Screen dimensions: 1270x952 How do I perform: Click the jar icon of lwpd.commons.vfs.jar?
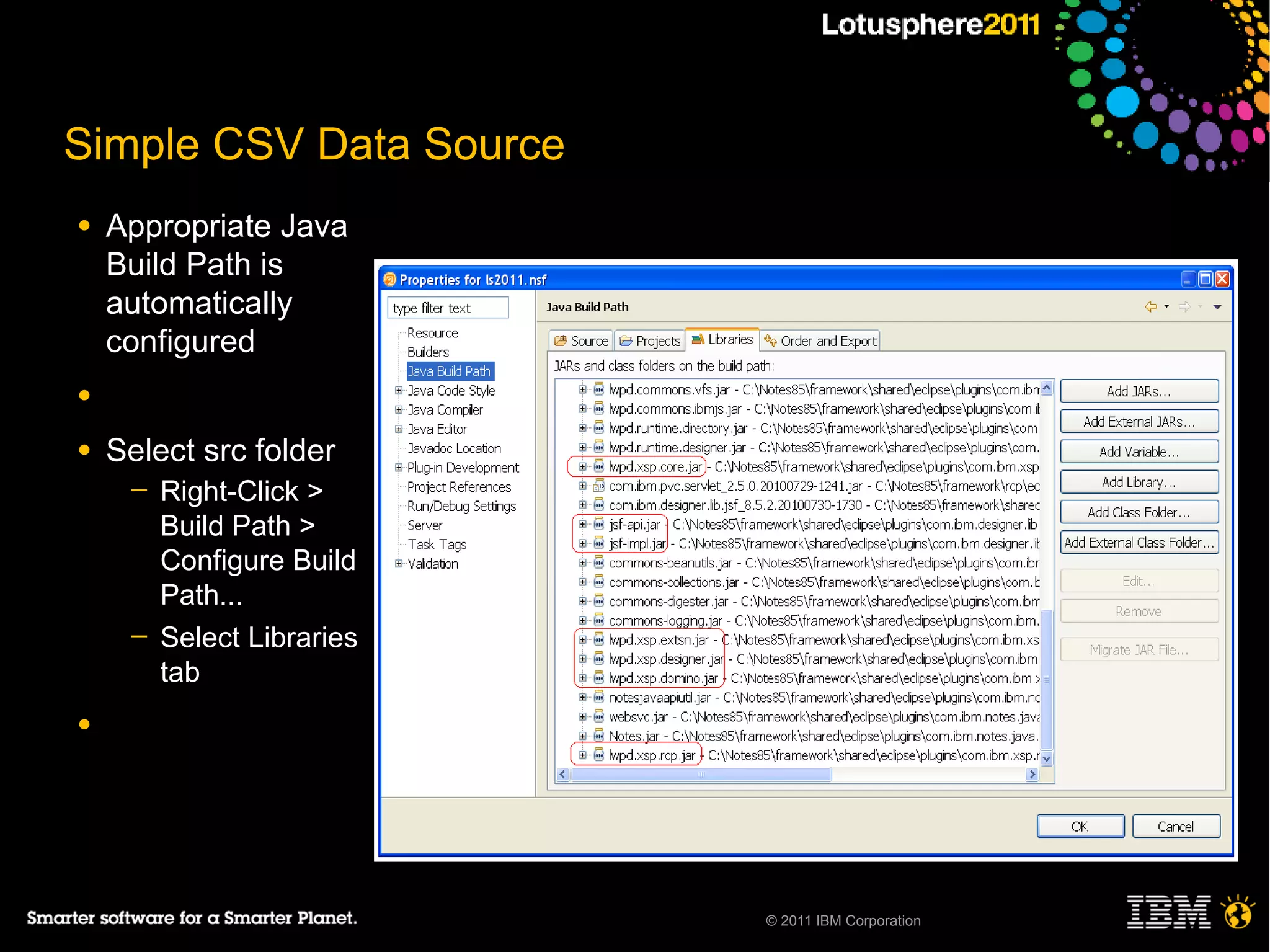pyautogui.click(x=599, y=389)
